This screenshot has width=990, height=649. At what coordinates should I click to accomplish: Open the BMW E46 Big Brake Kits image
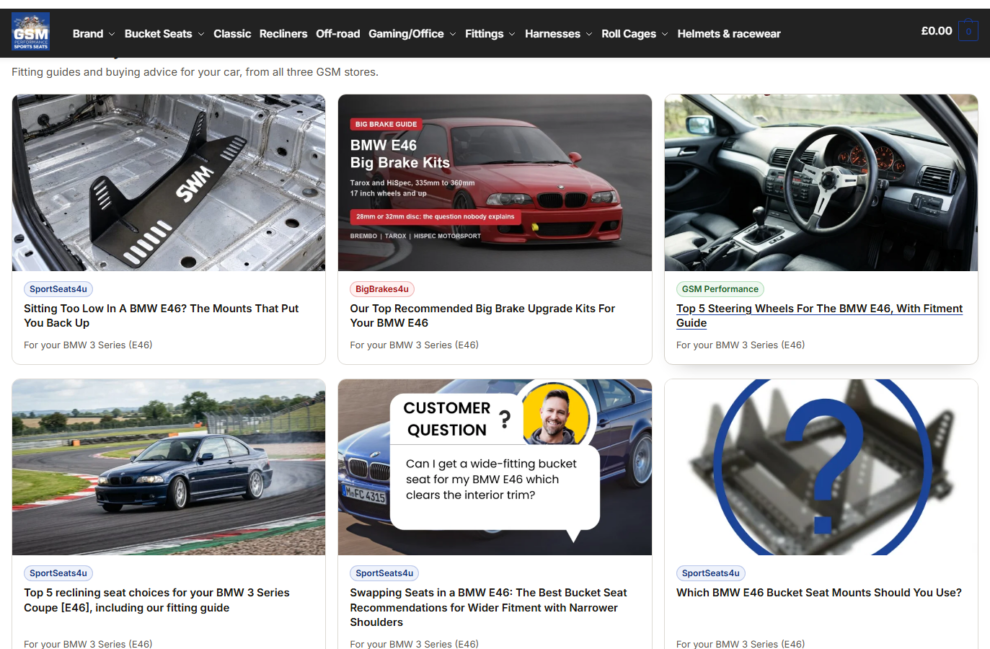click(x=495, y=182)
